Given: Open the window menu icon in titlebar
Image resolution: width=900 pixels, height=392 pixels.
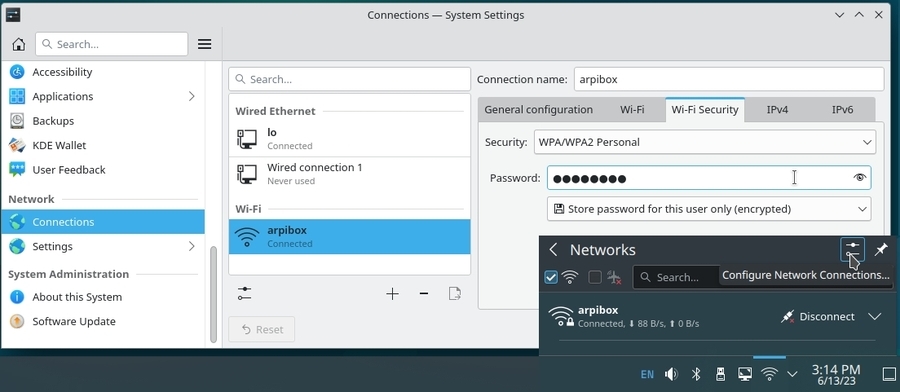Looking at the screenshot, I should pyautogui.click(x=13, y=14).
